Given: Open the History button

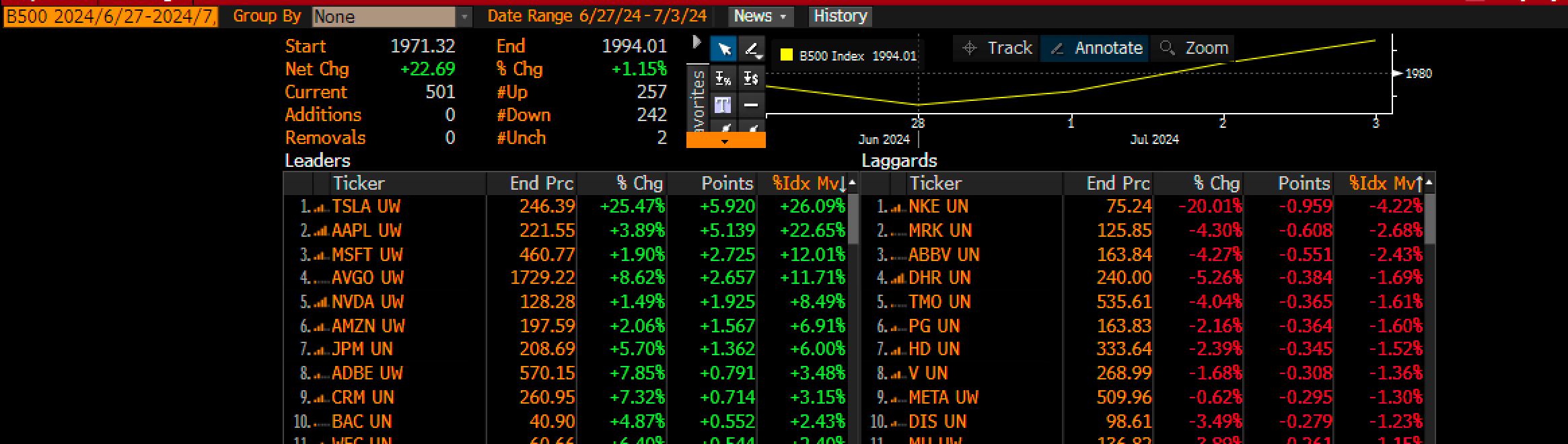Looking at the screenshot, I should click(840, 16).
